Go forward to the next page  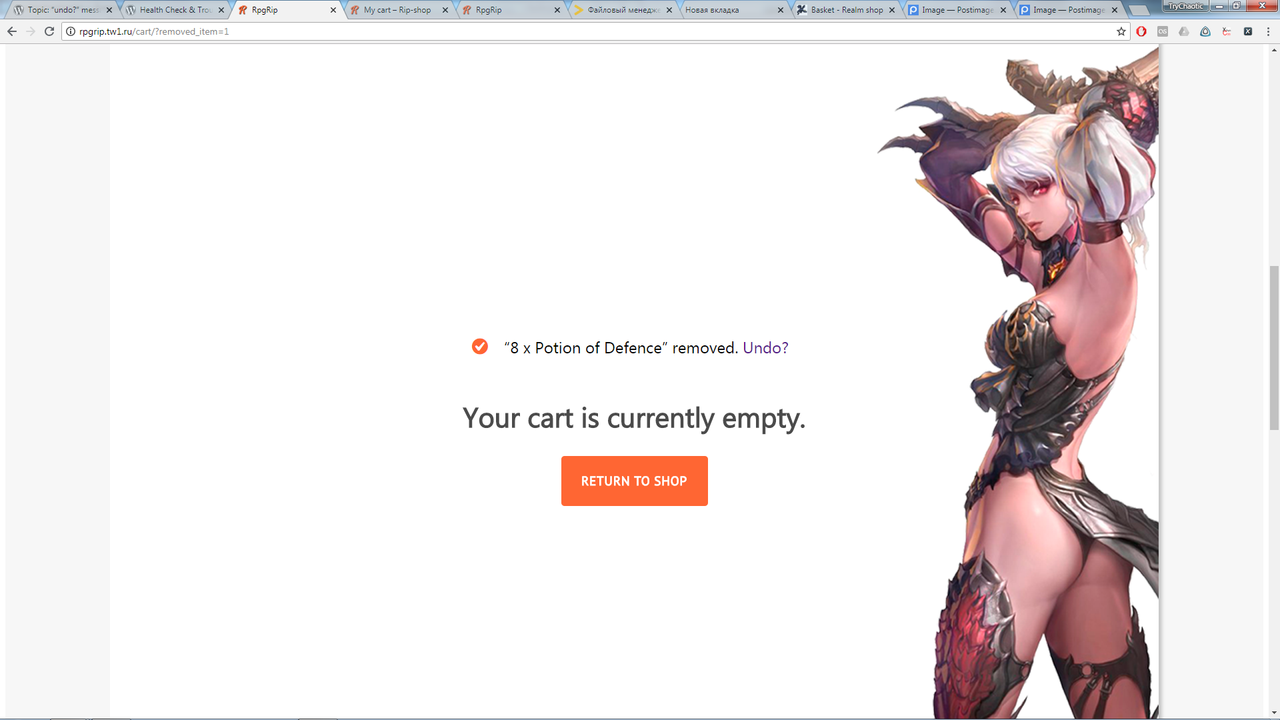coord(30,31)
